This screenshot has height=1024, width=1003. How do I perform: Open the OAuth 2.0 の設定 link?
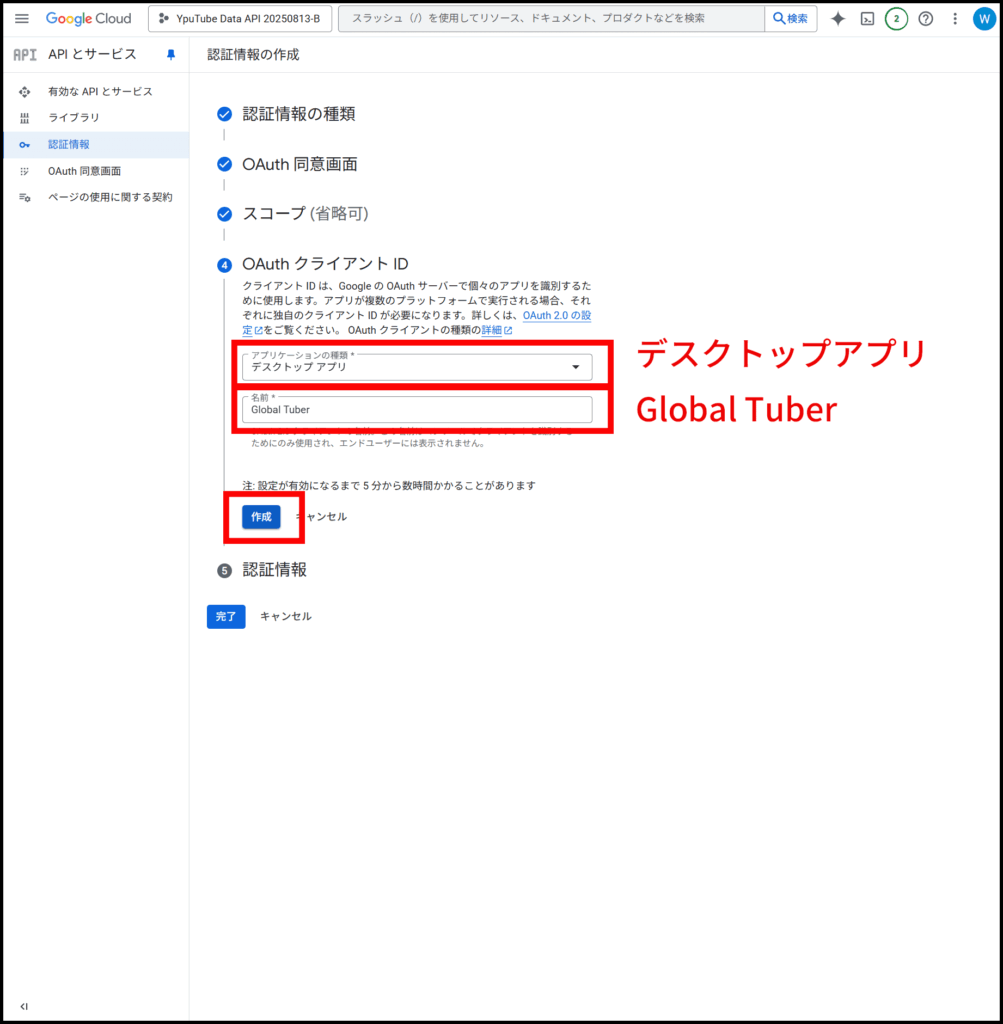coord(557,315)
